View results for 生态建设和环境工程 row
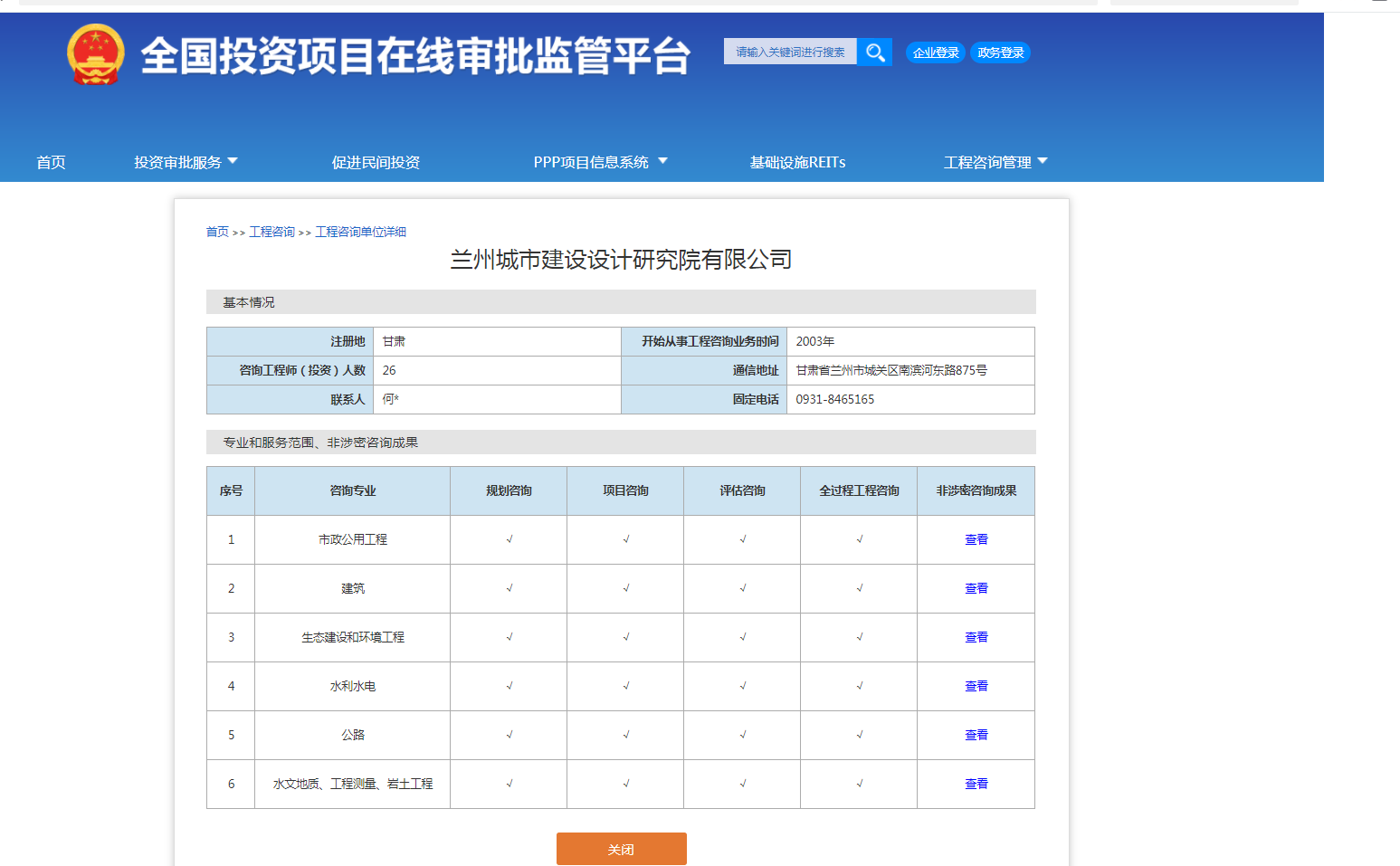Viewport: 1400px width, 866px height. coord(976,637)
